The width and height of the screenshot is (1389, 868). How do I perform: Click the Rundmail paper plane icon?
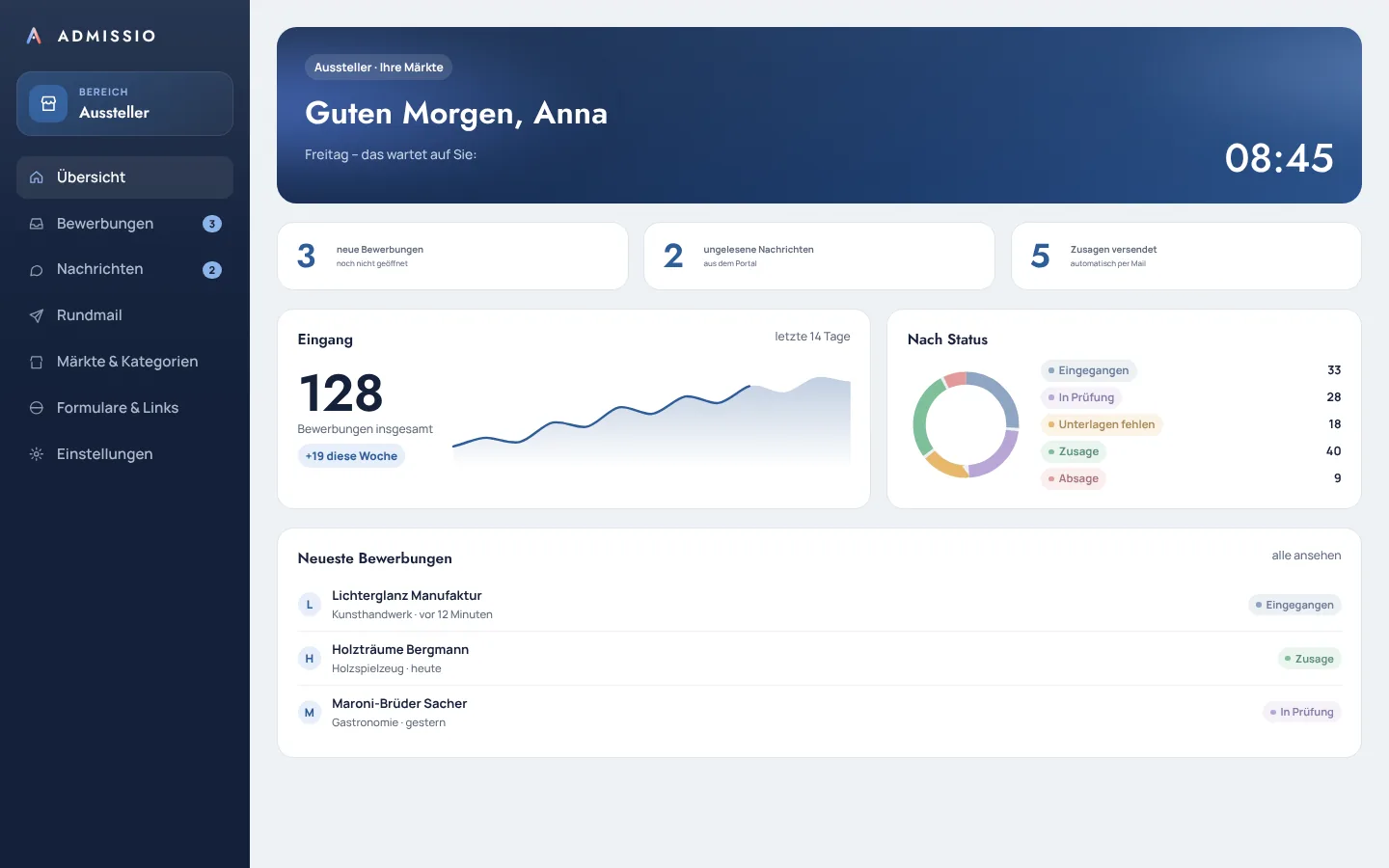pos(37,315)
